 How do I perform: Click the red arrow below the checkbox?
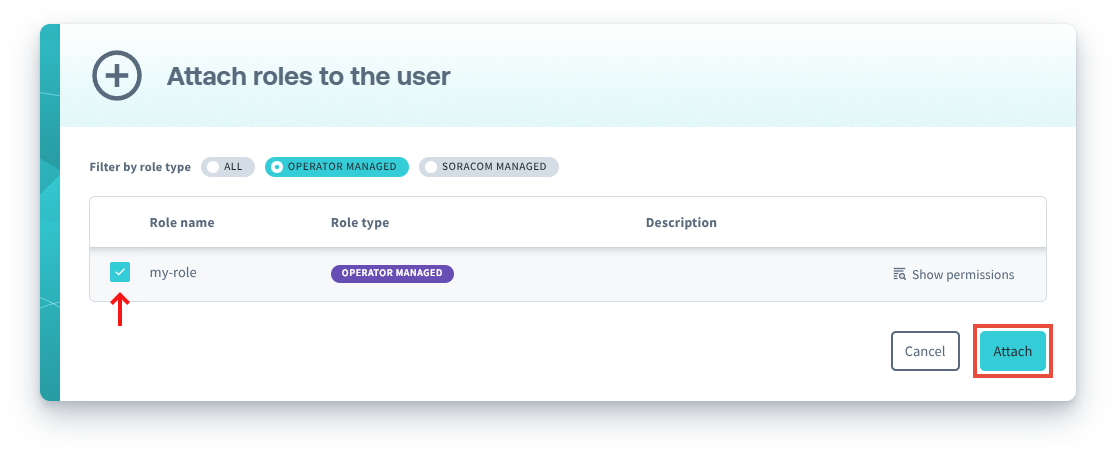click(120, 310)
